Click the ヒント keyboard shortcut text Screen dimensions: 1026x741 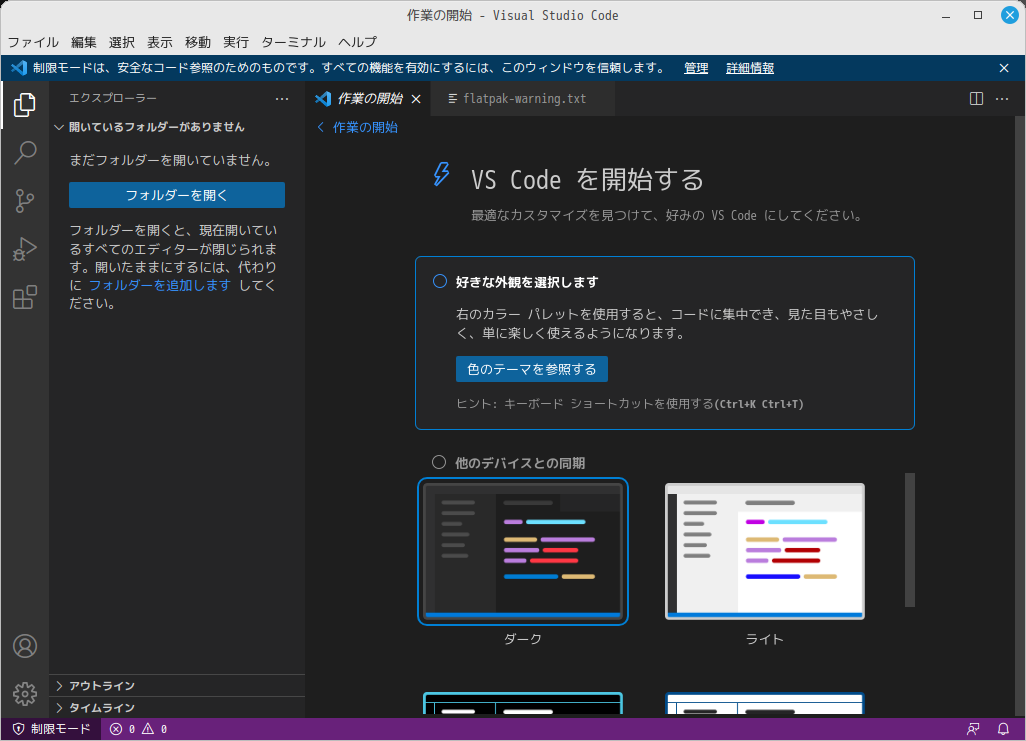click(629, 404)
